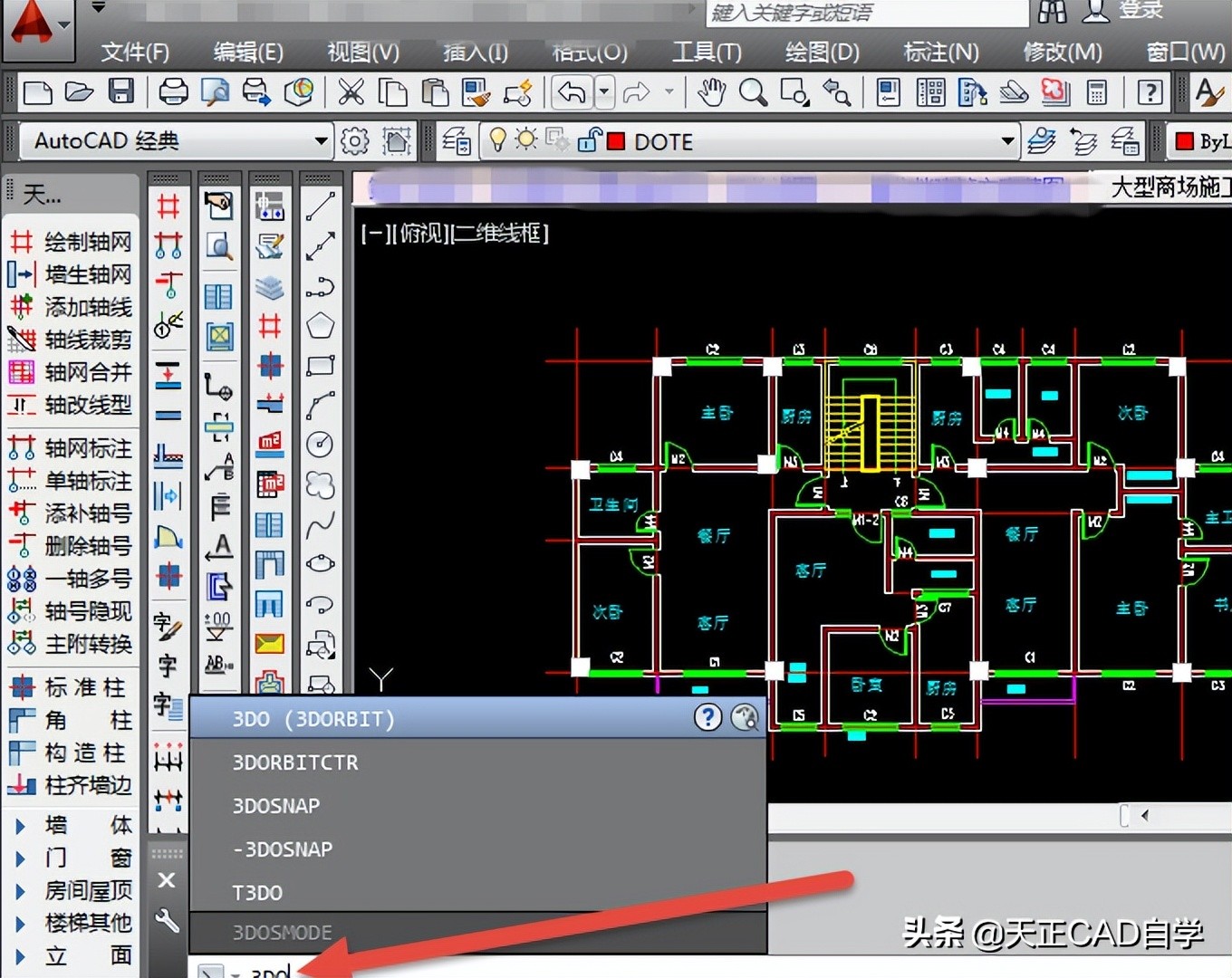Open the 工具(T) menu
The image size is (1232, 978).
(706, 52)
